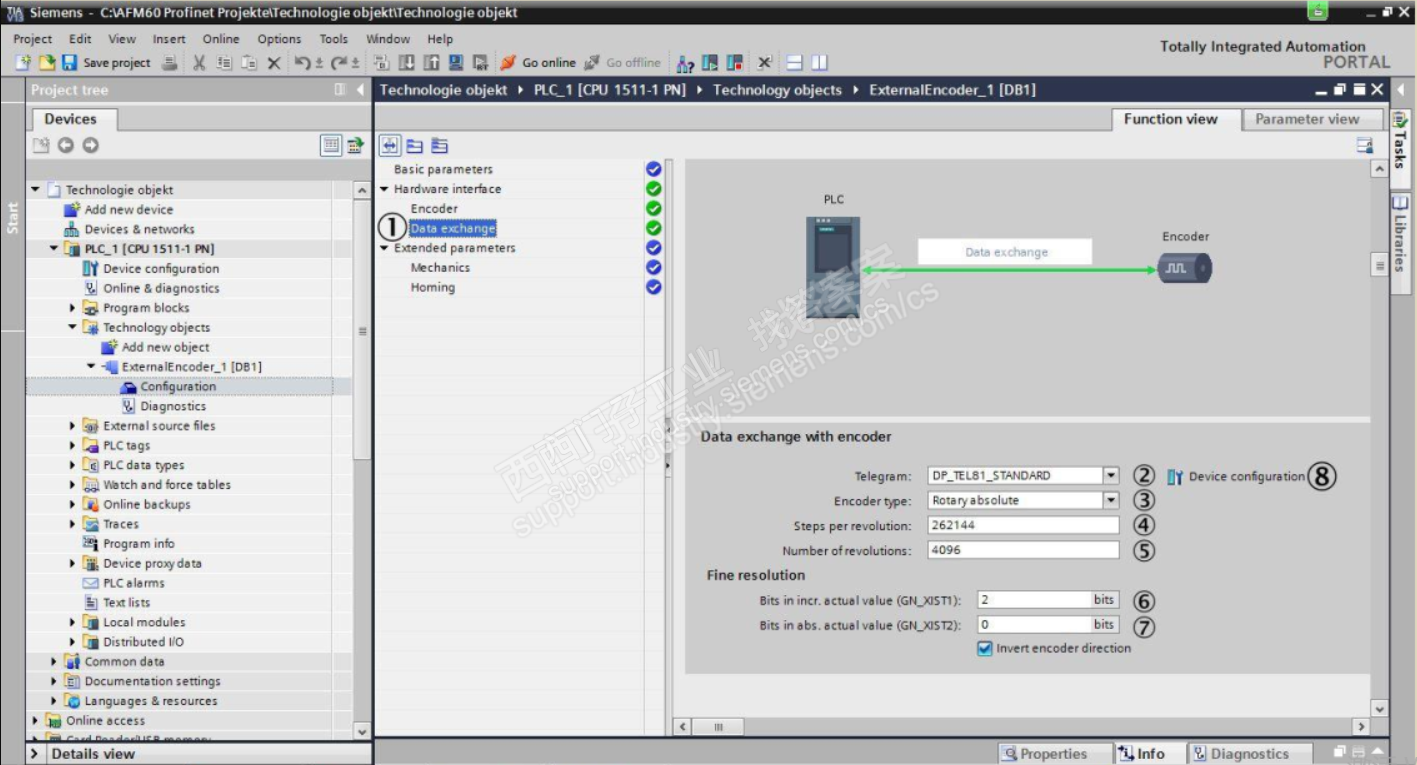Viewport: 1417px width, 765px height.
Task: Click the Paste icon in toolbar
Action: click(x=247, y=63)
